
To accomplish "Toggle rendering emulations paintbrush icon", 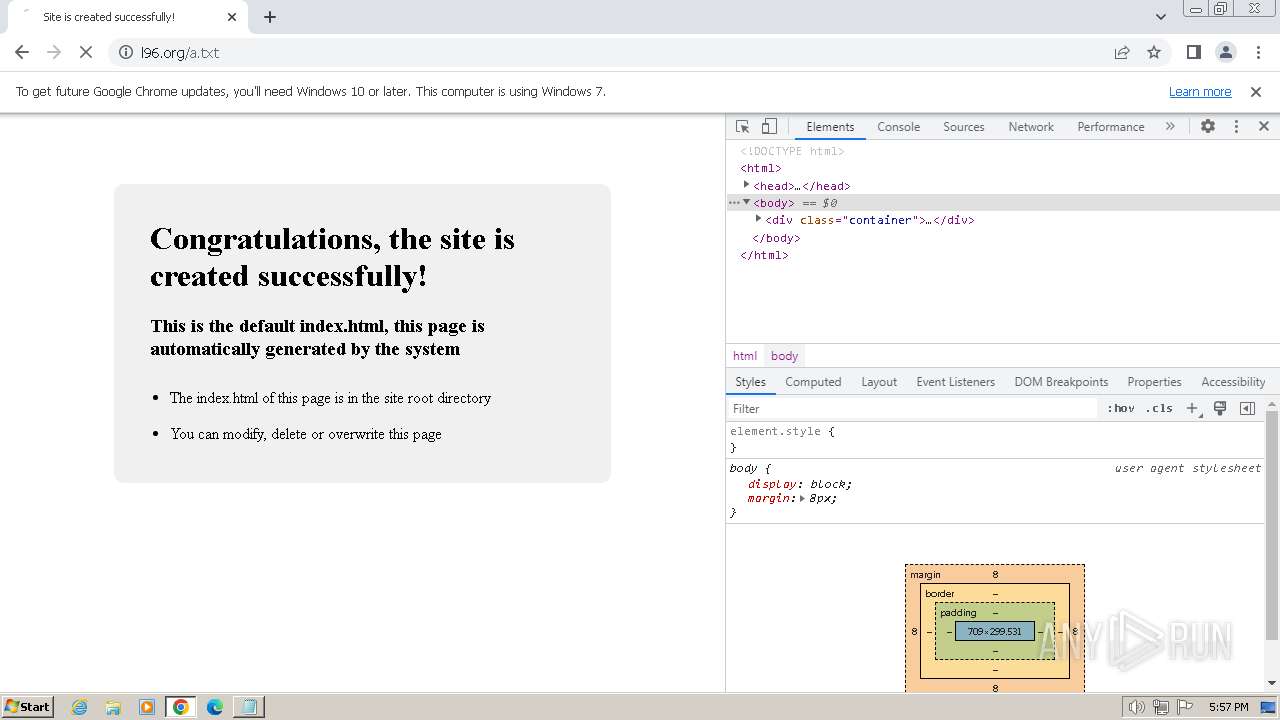I will click(x=1220, y=408).
